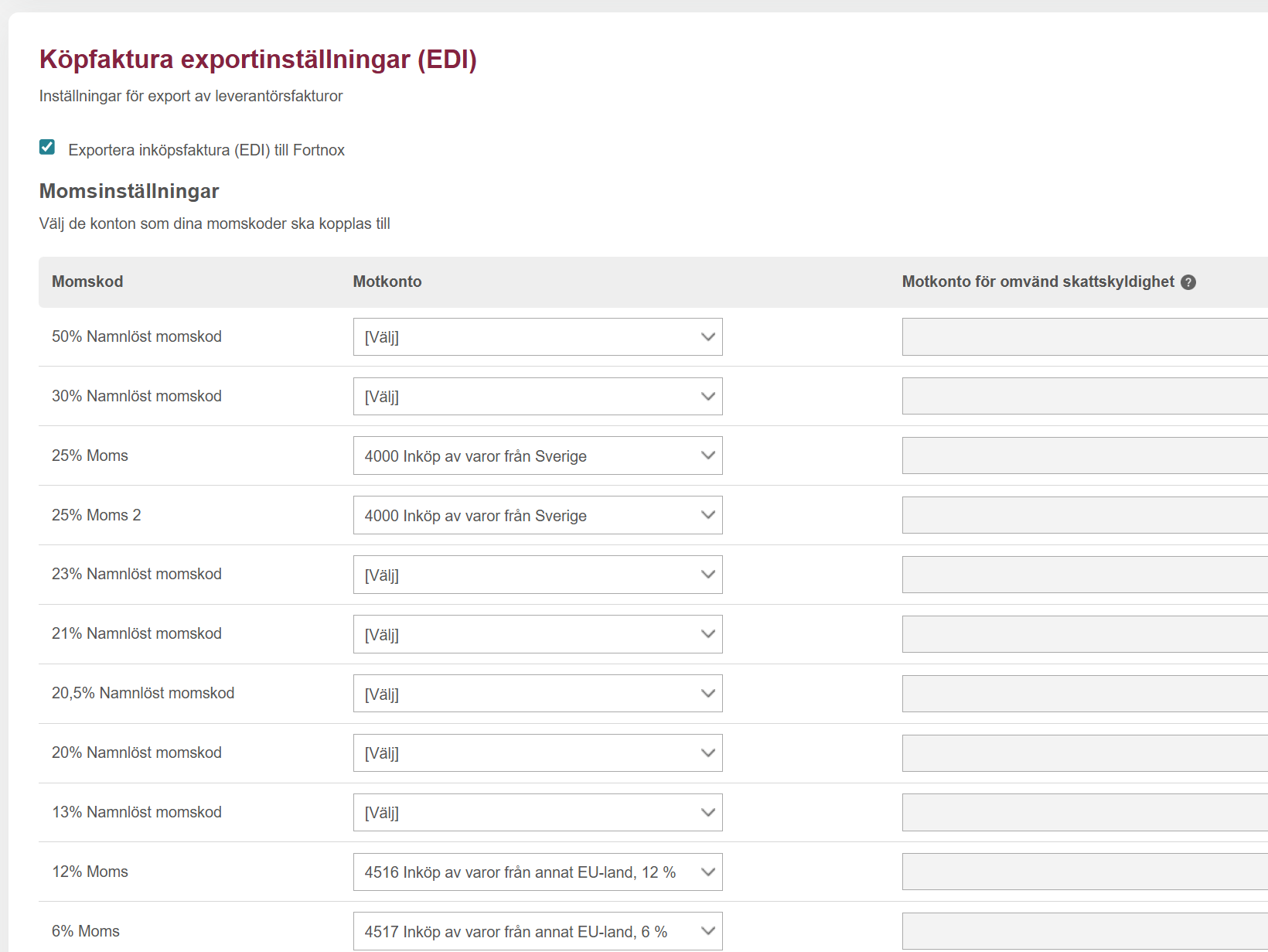Viewport: 1268px width, 952px height.
Task: Change the 6% Moms Motkonto selection
Action: [537, 931]
